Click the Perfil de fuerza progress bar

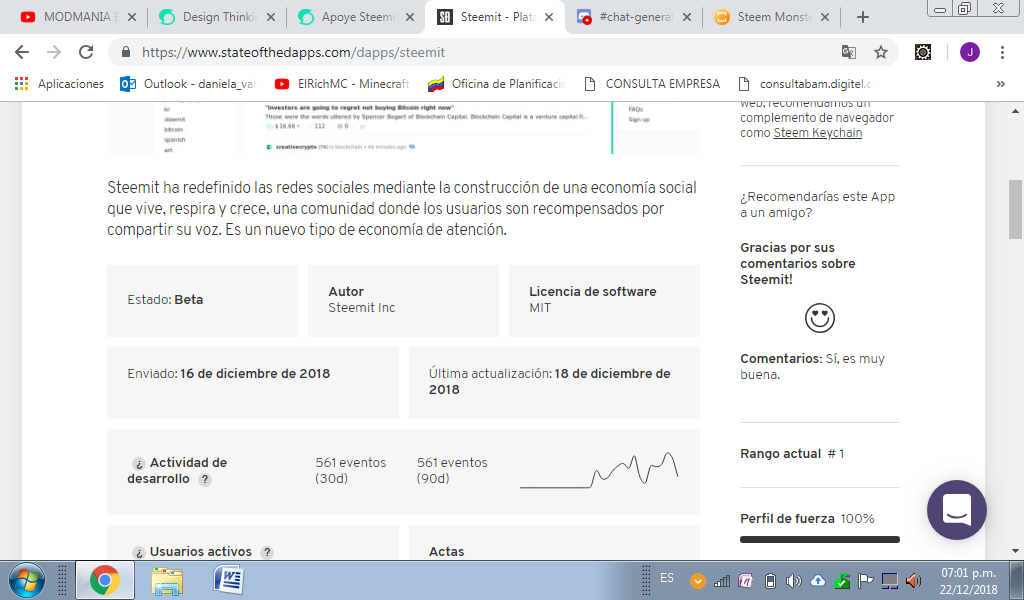(820, 539)
